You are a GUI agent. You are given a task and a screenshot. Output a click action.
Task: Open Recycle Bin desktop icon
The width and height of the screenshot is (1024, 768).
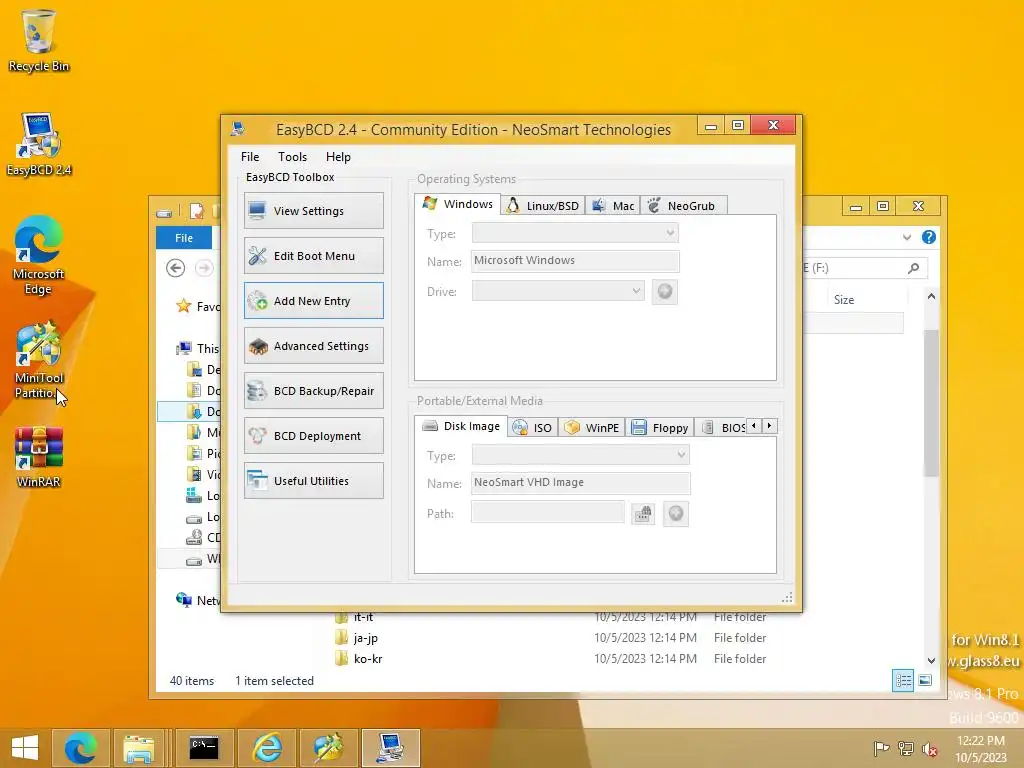pos(39,40)
